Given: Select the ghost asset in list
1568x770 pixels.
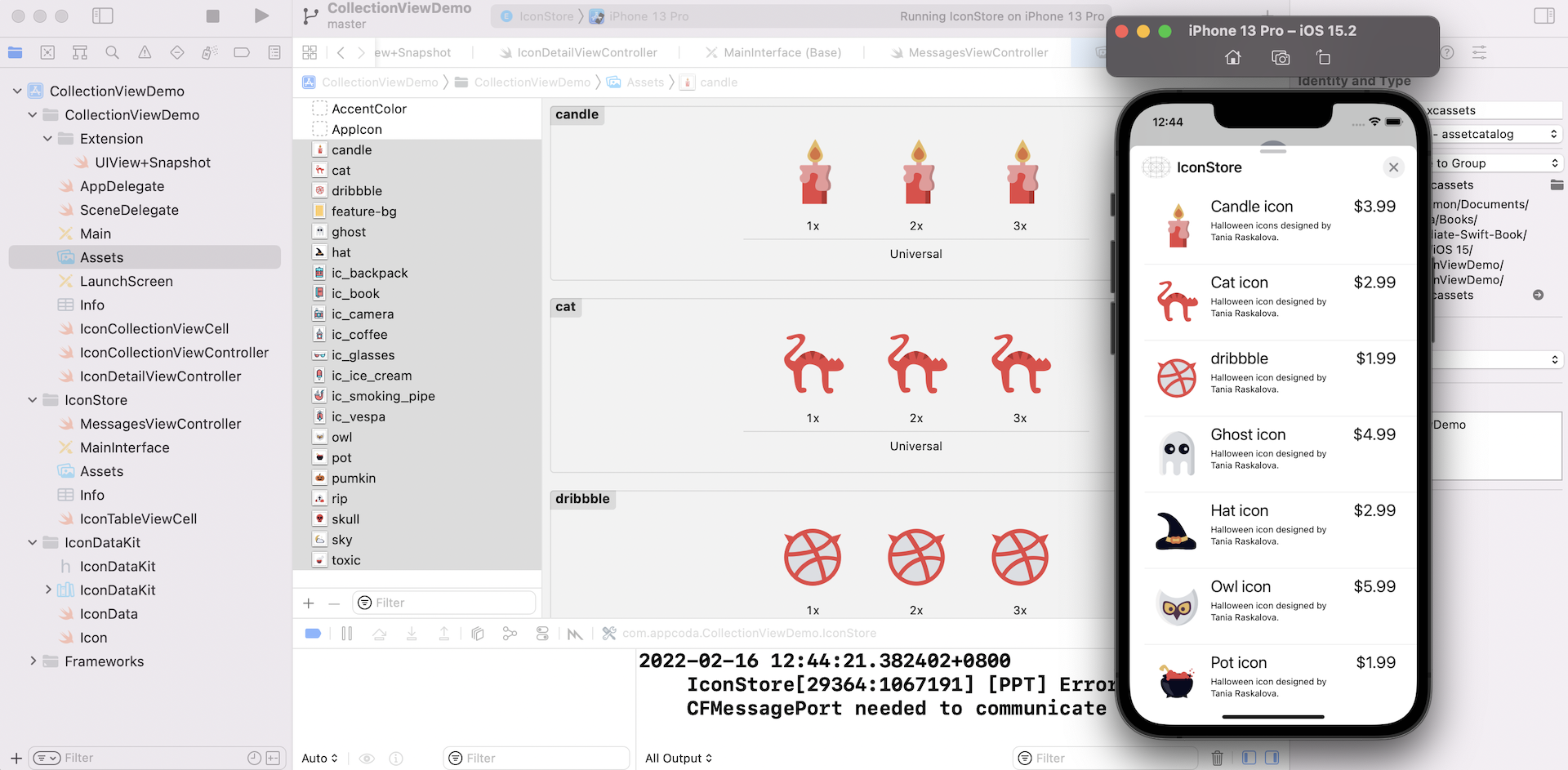Looking at the screenshot, I should click(x=349, y=232).
